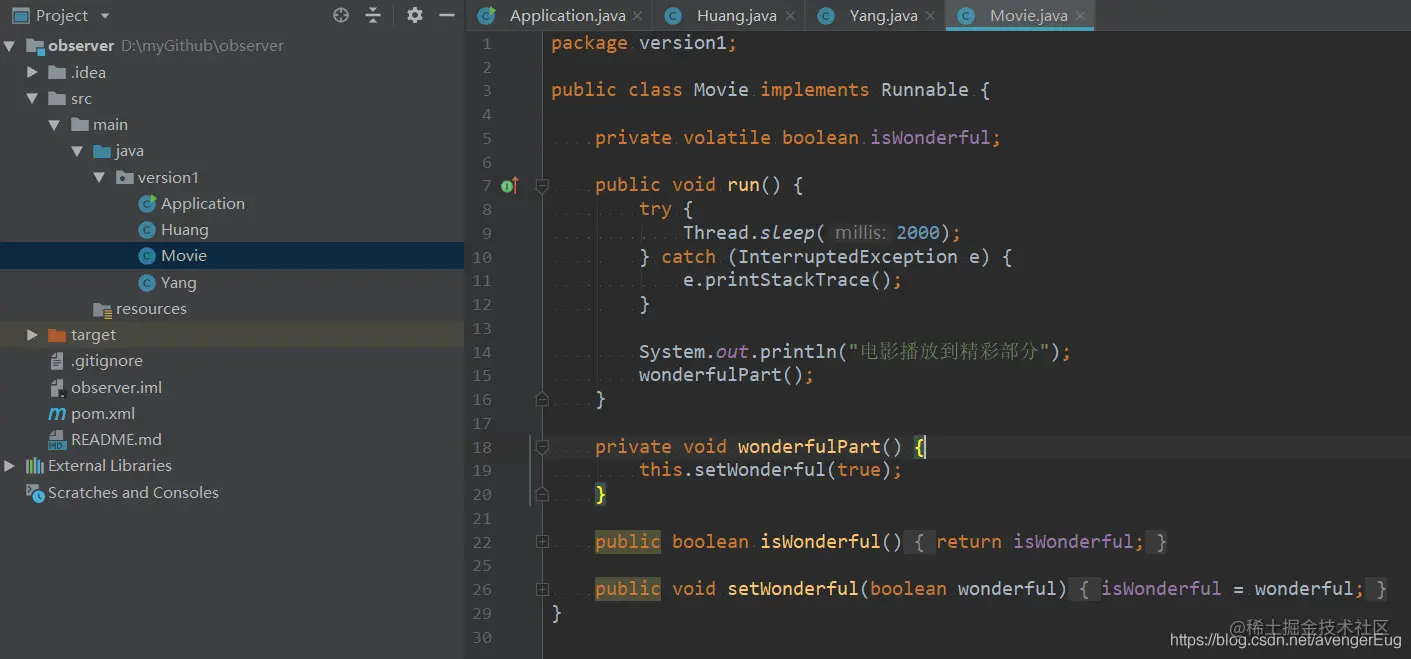
Task: Click the External Libraries icon
Action: point(35,465)
